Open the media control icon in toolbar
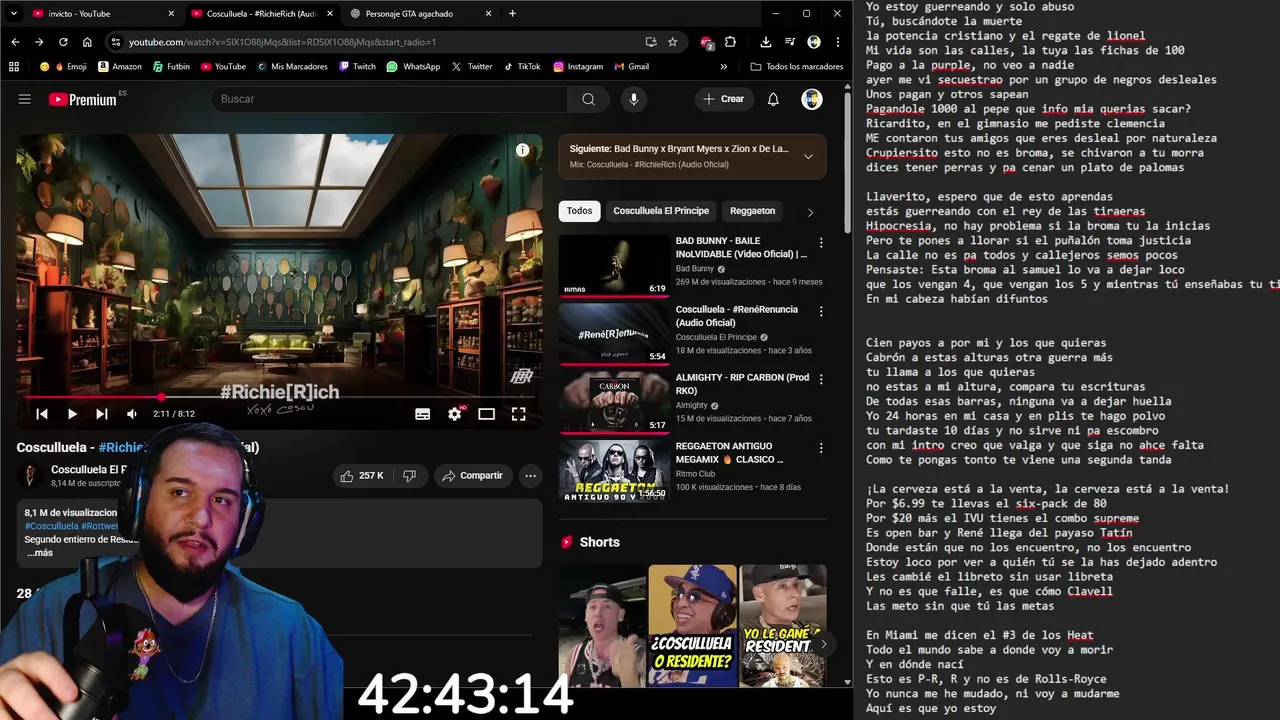 (x=789, y=42)
